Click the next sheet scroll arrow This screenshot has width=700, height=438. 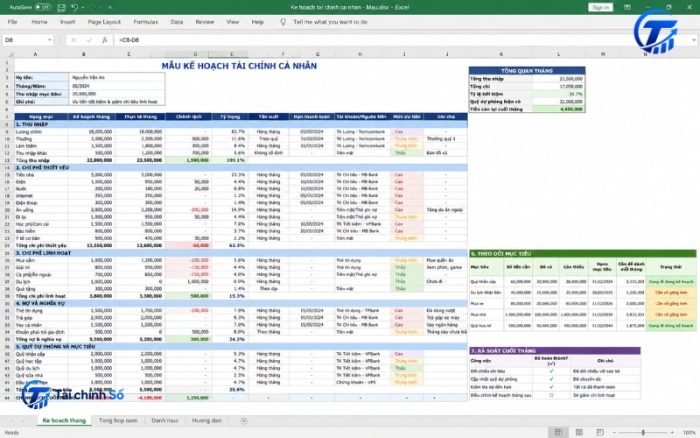coord(23,421)
